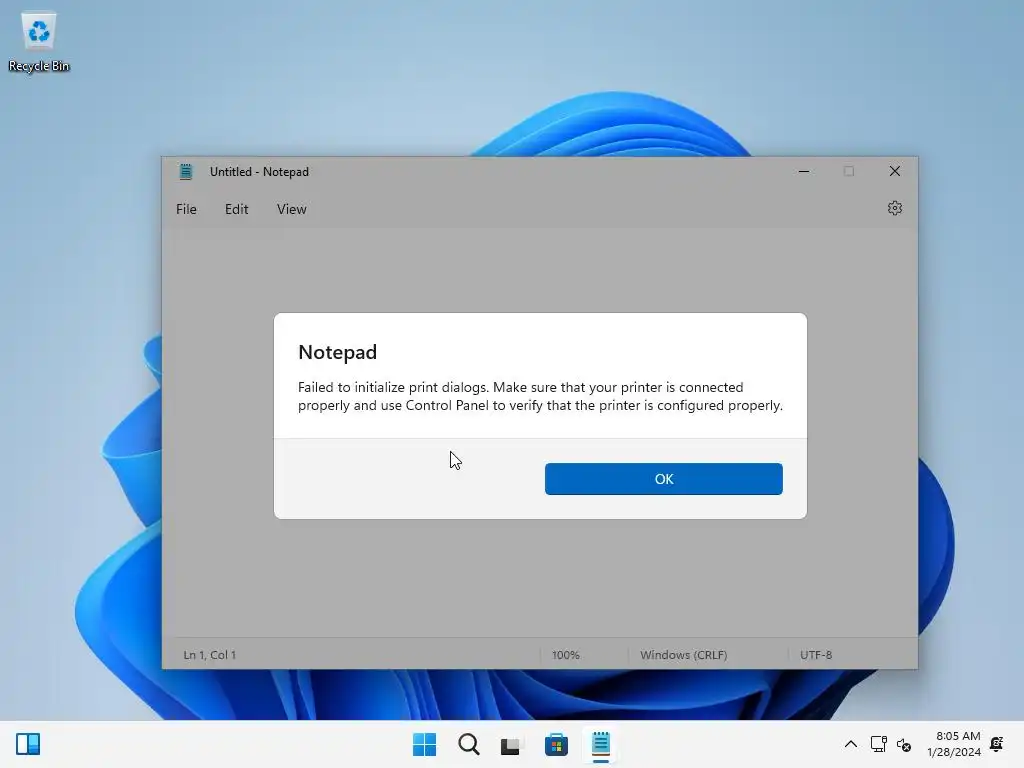
Task: Open the Edit menu in Notepad
Action: (236, 209)
